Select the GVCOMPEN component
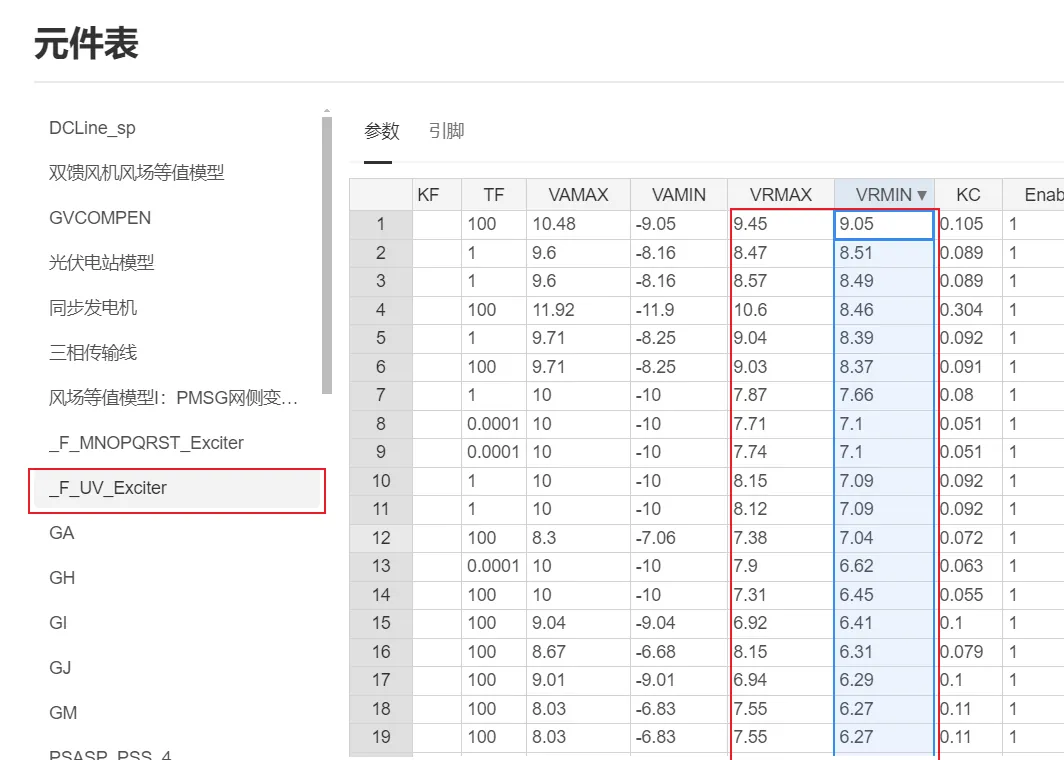The width and height of the screenshot is (1064, 760). point(100,218)
